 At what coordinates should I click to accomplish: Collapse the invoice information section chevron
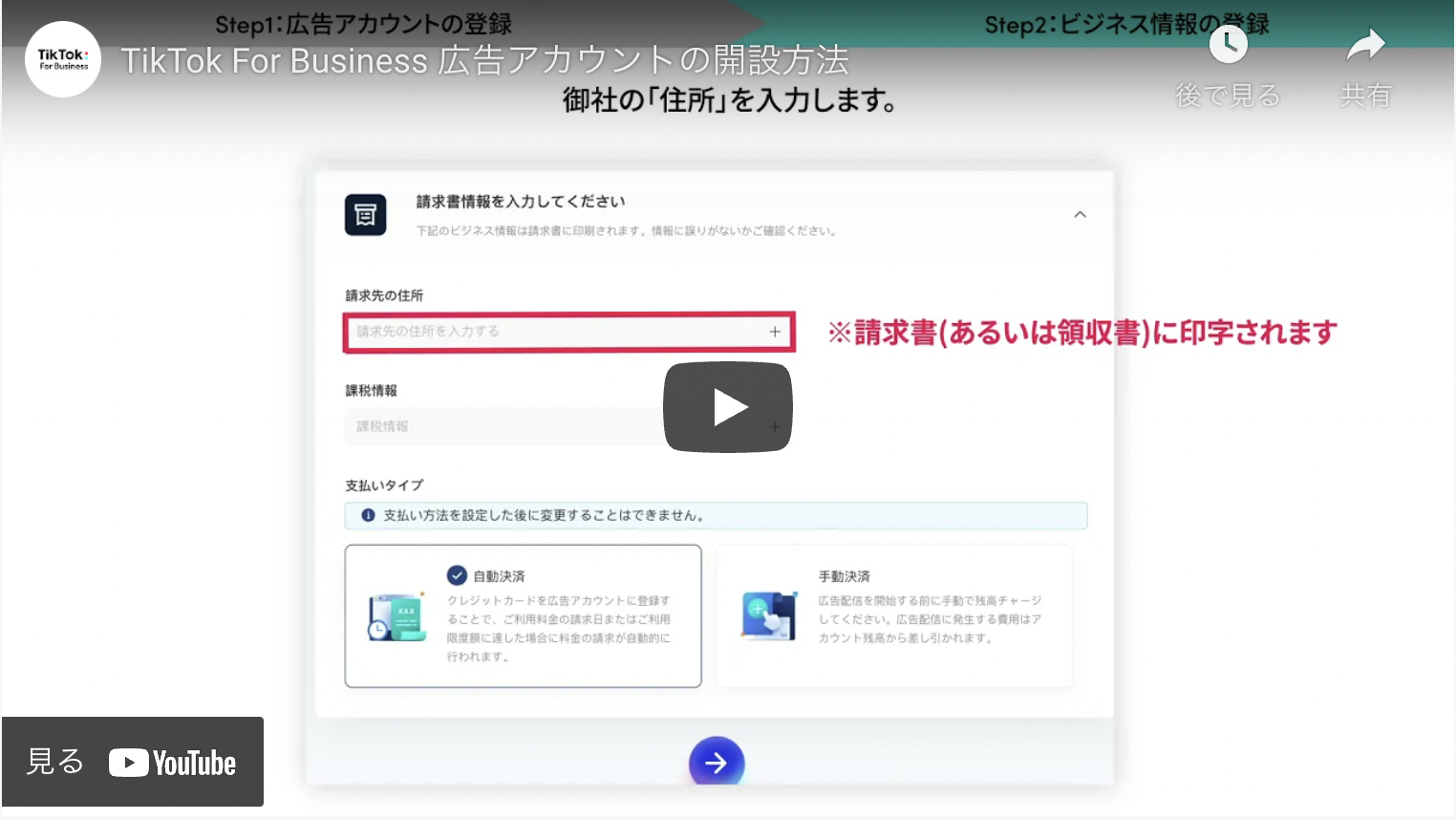pyautogui.click(x=1080, y=215)
